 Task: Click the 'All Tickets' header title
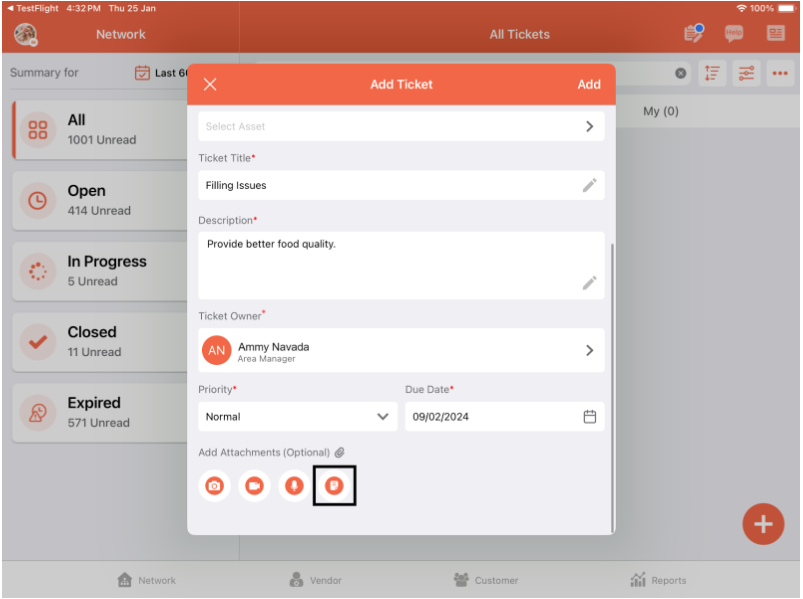519,34
